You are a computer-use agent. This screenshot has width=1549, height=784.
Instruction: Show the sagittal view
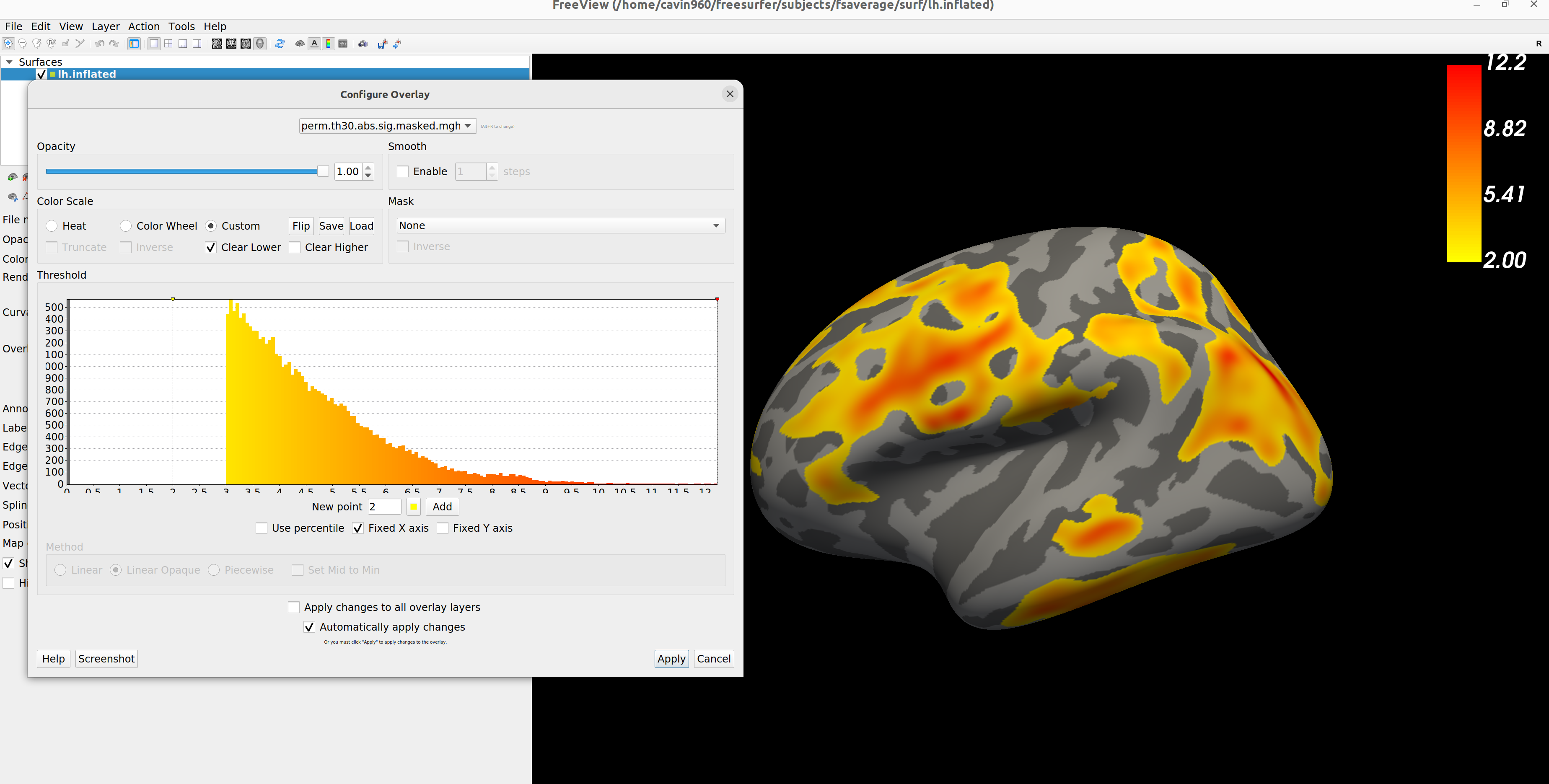point(217,43)
